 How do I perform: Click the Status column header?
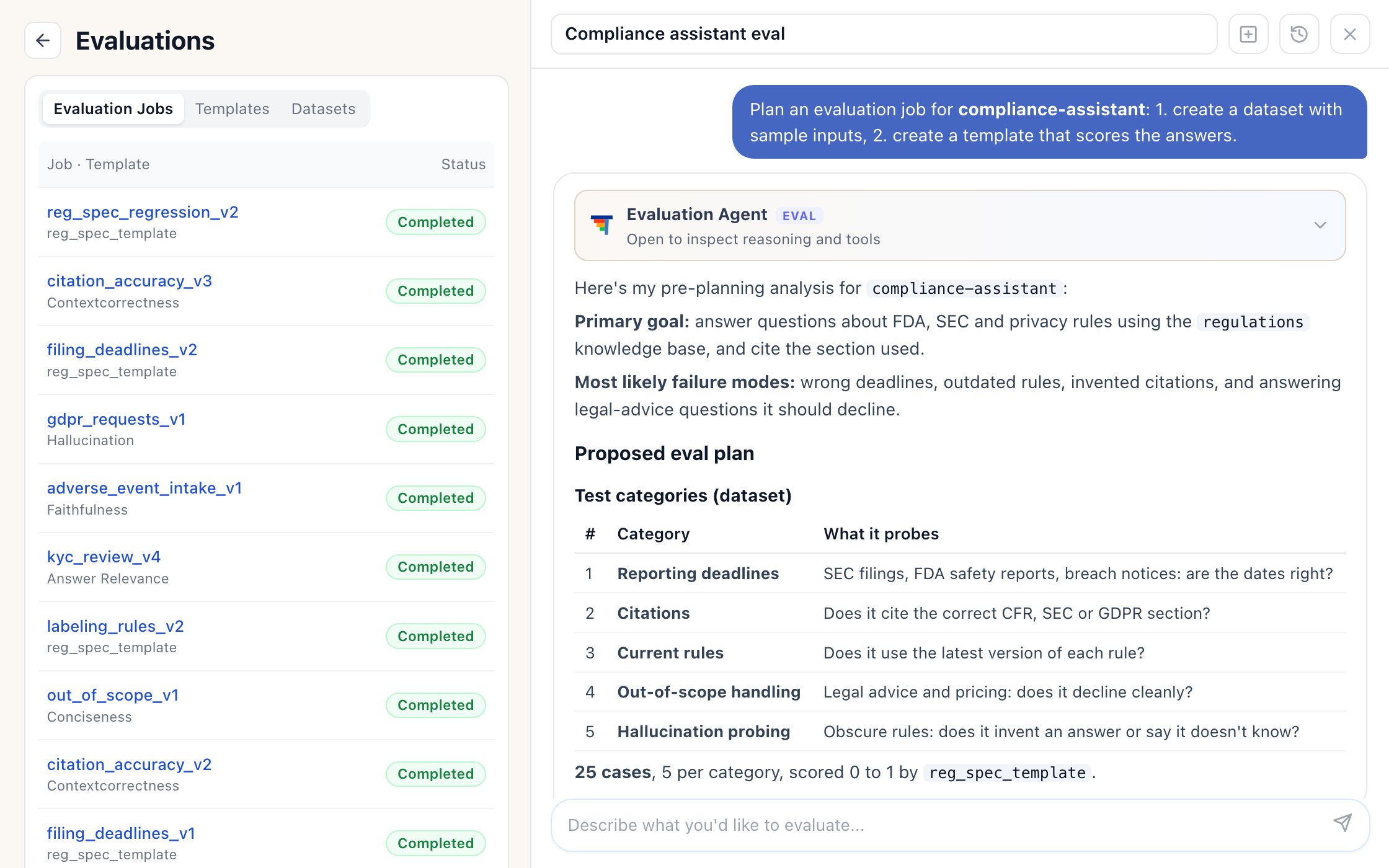[463, 164]
